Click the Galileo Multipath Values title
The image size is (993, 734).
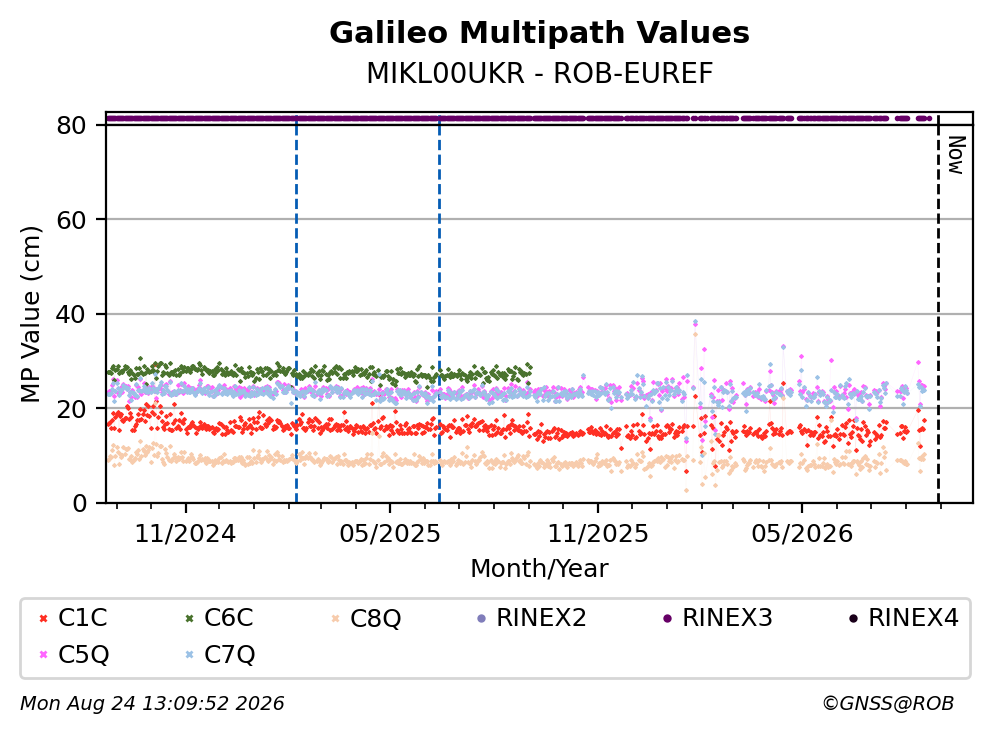tap(540, 33)
